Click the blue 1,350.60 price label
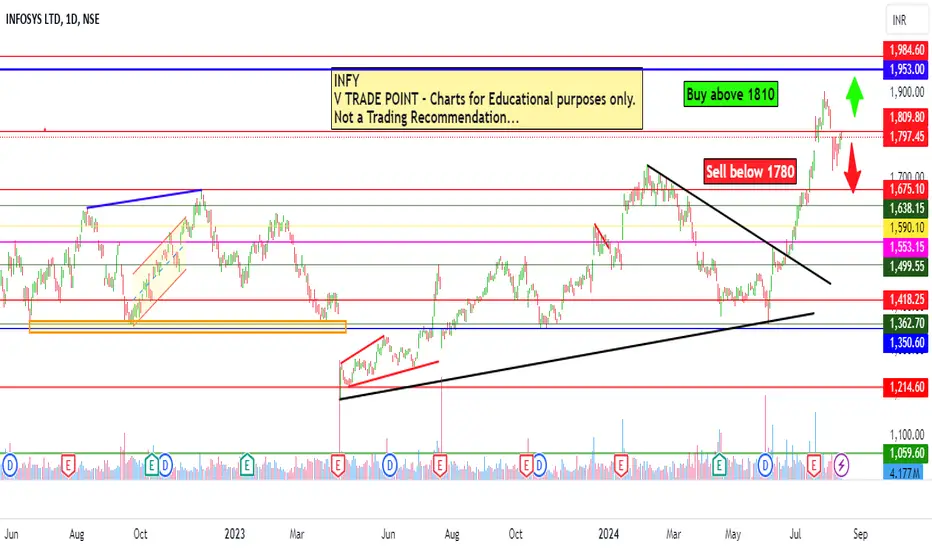The width and height of the screenshot is (932, 550). coord(906,343)
